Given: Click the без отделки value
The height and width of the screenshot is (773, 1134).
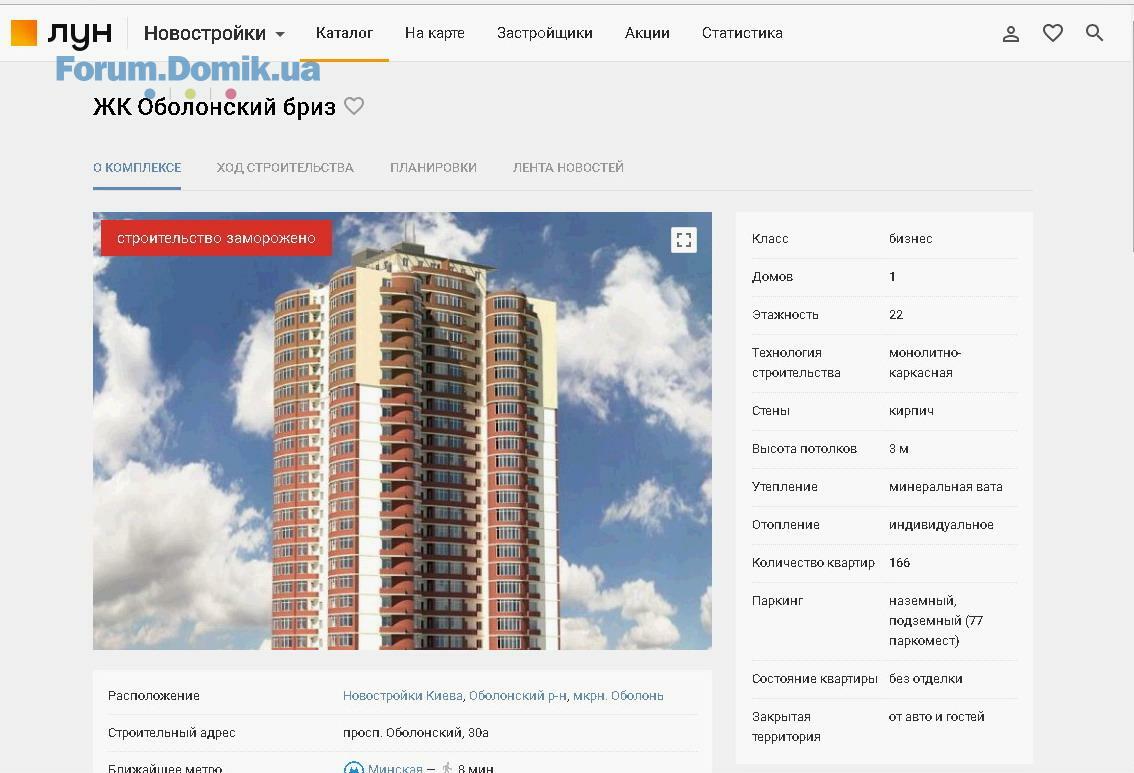Looking at the screenshot, I should tap(925, 678).
